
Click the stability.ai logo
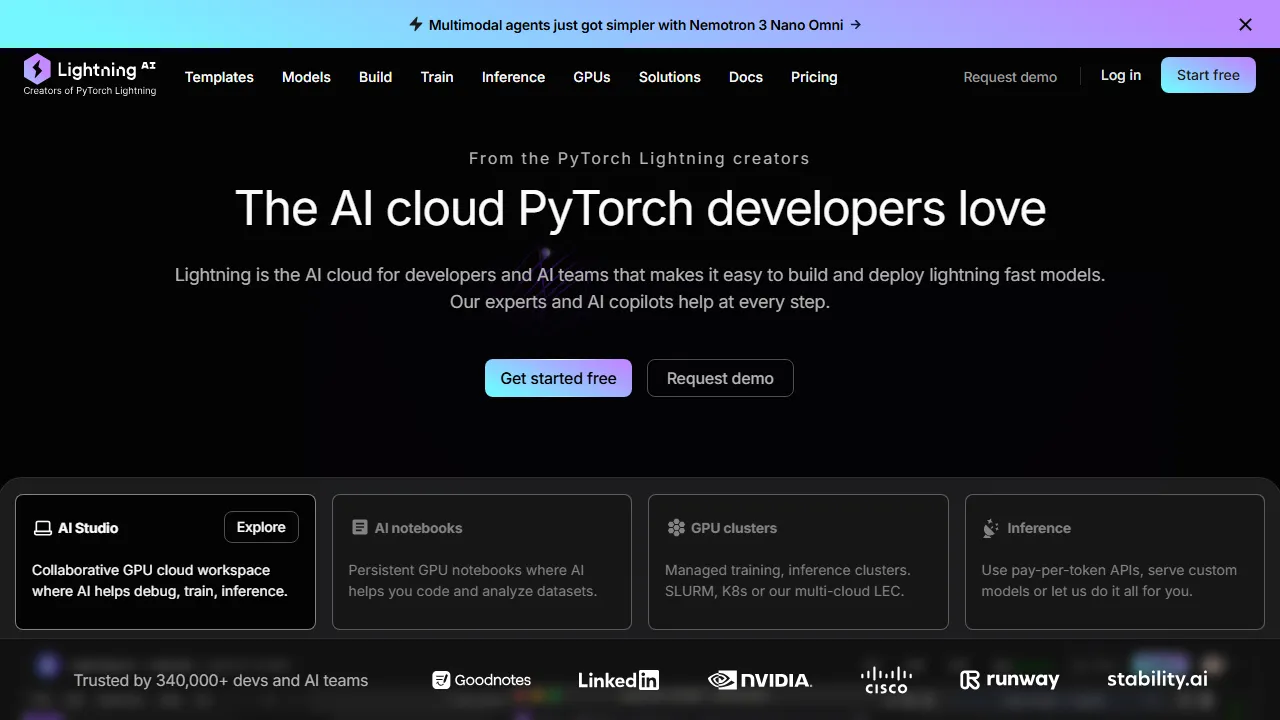(x=1157, y=679)
